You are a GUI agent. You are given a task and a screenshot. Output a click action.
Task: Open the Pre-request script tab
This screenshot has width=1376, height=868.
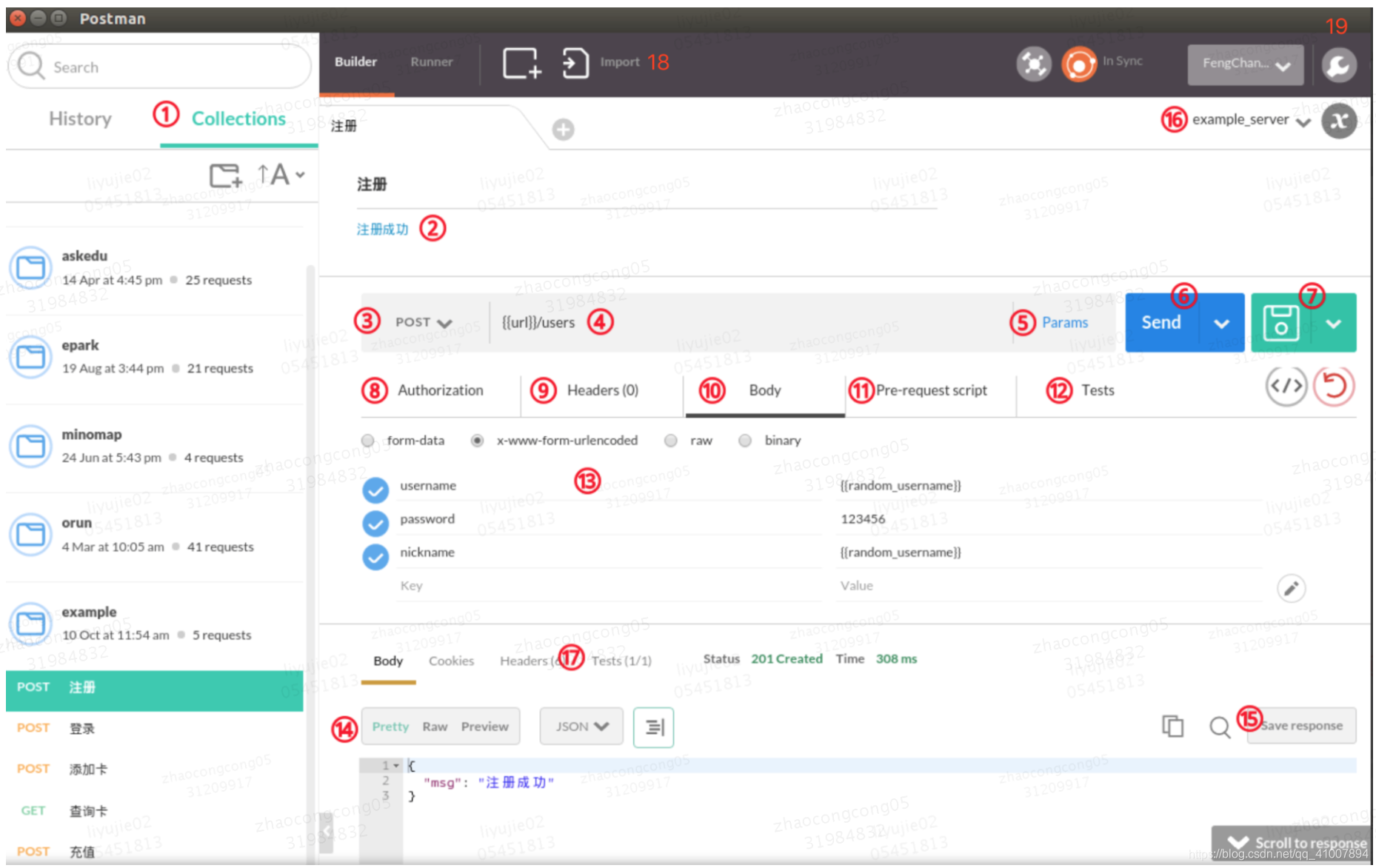pos(932,390)
